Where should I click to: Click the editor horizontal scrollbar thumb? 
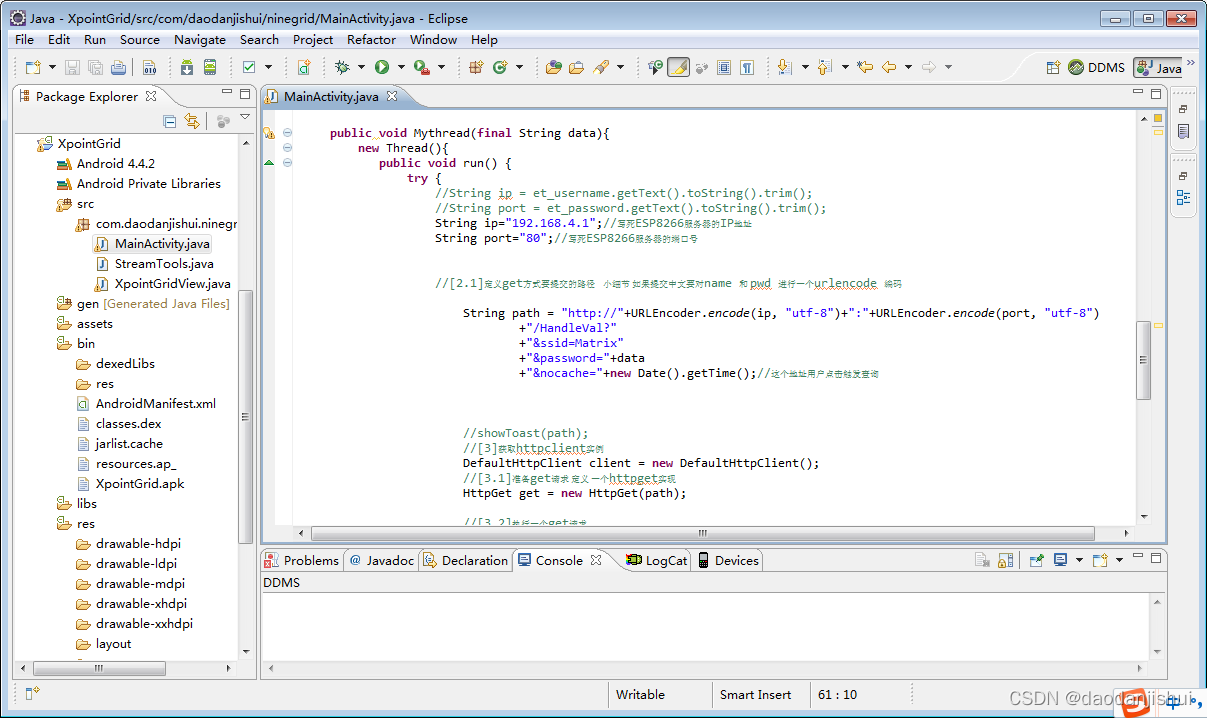point(703,533)
